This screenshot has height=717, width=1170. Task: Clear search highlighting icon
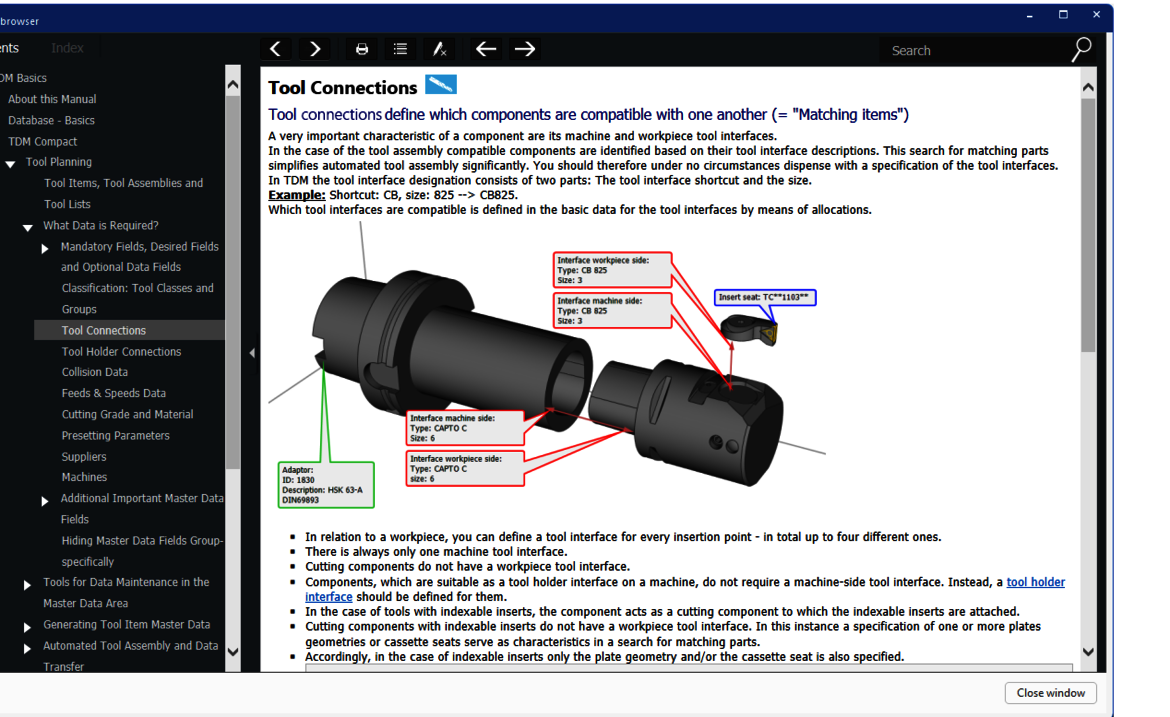(439, 49)
